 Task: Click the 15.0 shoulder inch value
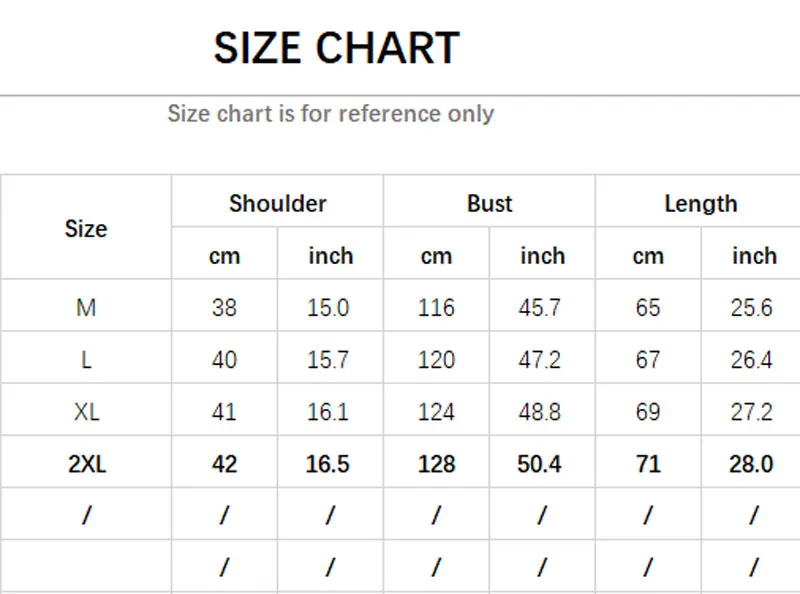tap(328, 307)
